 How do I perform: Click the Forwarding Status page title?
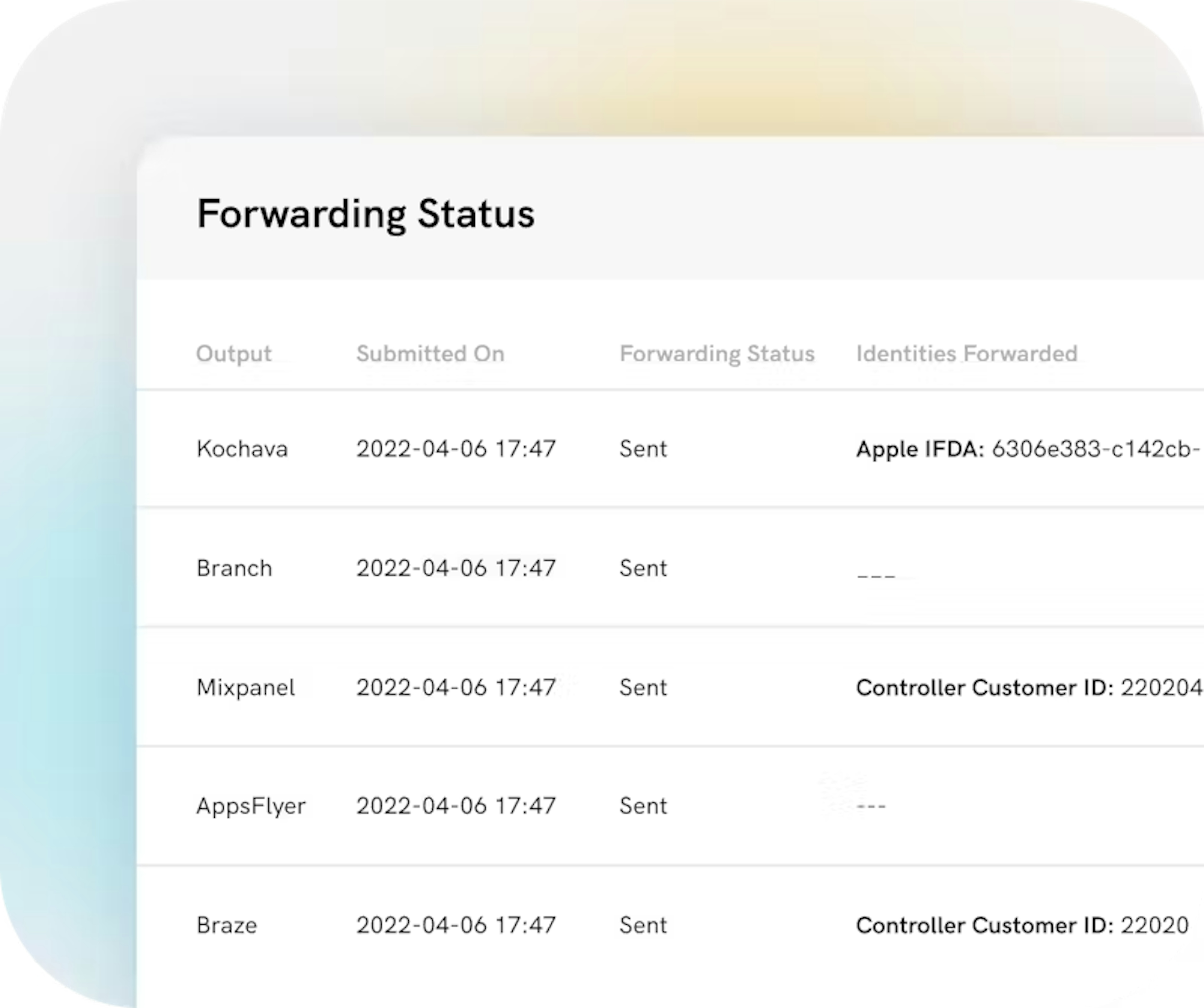(x=366, y=214)
